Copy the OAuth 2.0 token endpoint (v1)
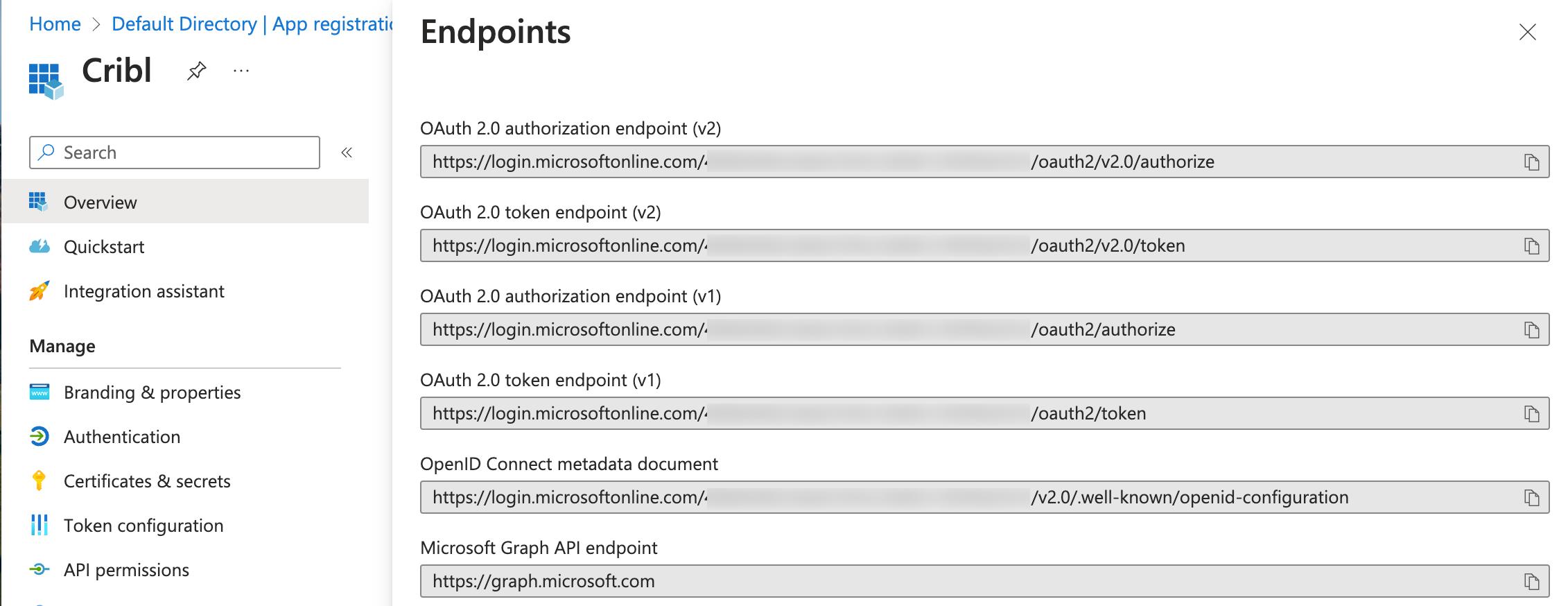This screenshot has height=606, width=1568. (1532, 413)
